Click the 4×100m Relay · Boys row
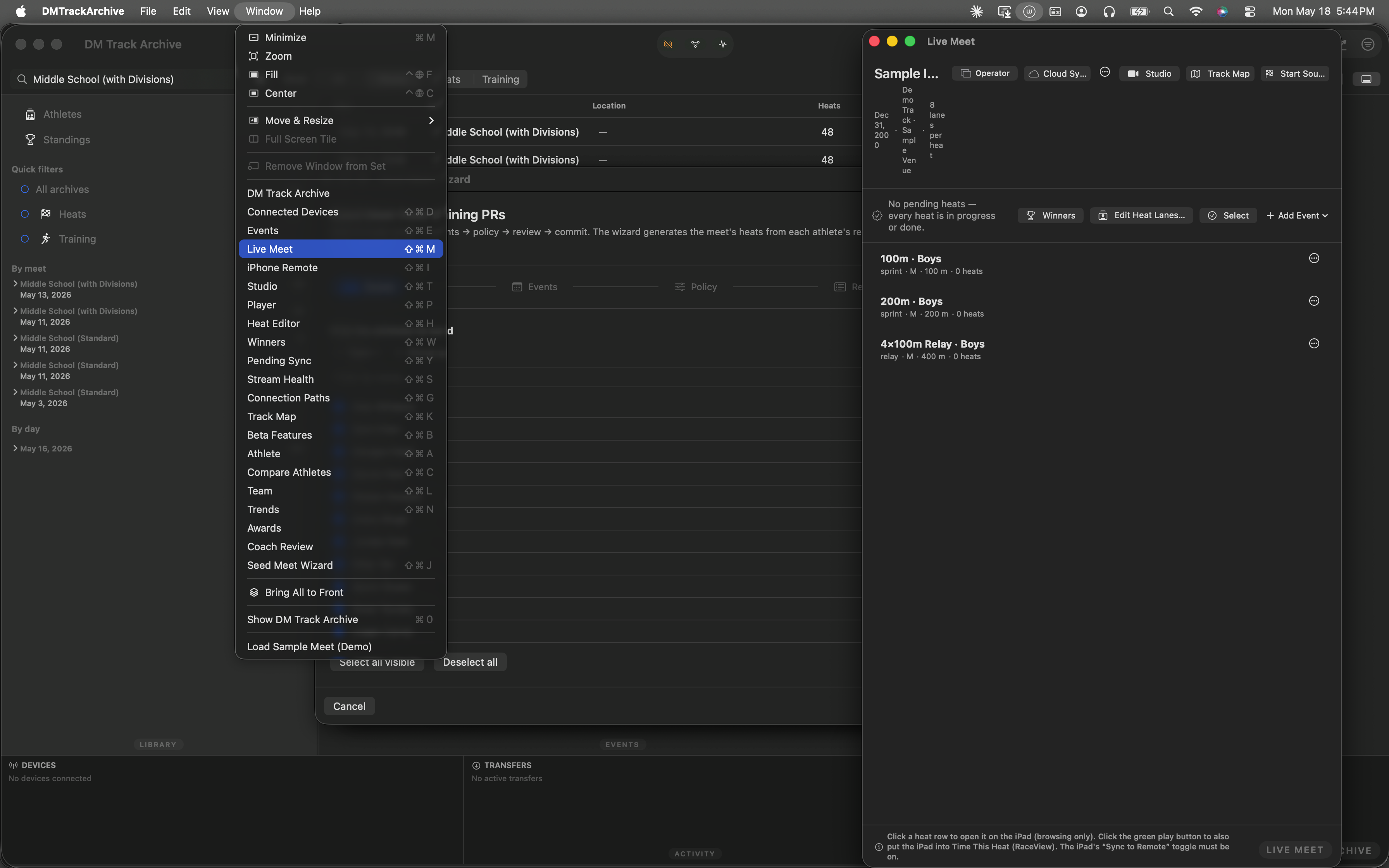1389x868 pixels. (x=1101, y=349)
